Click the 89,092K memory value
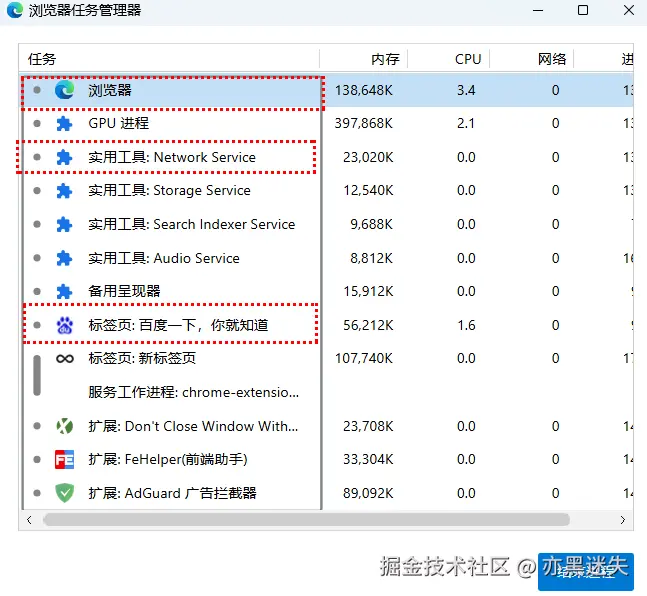647x596 pixels. click(x=368, y=493)
